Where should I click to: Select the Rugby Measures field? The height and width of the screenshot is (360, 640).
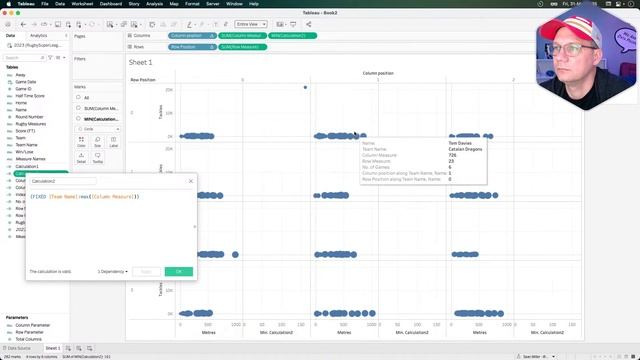(x=31, y=124)
